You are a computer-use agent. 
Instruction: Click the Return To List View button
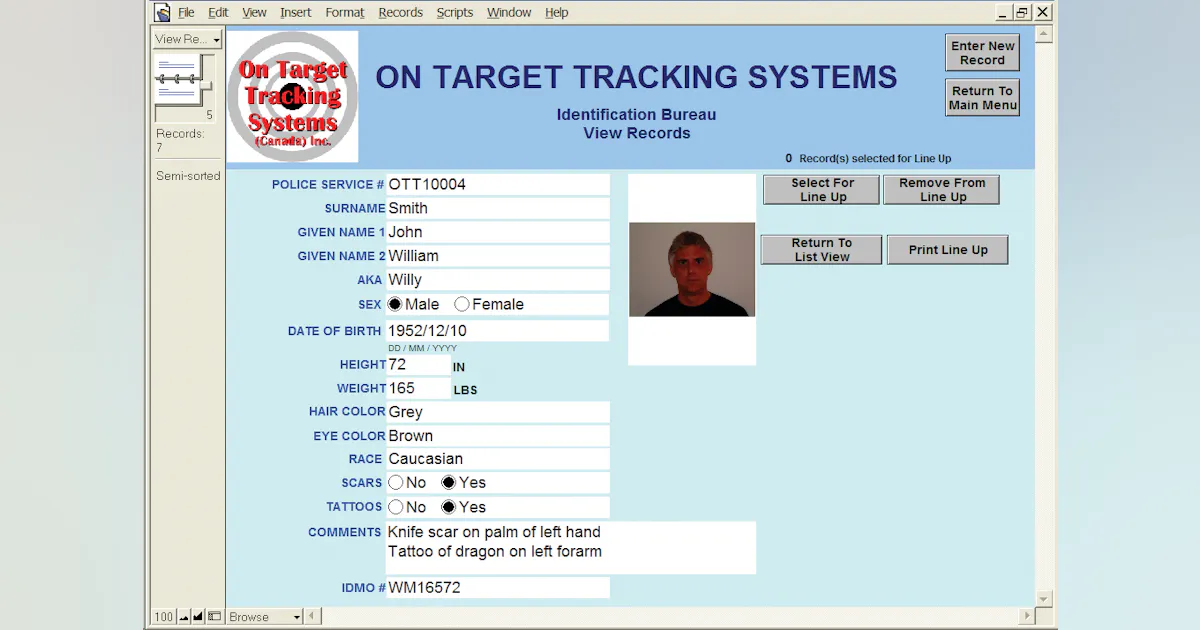(x=822, y=250)
